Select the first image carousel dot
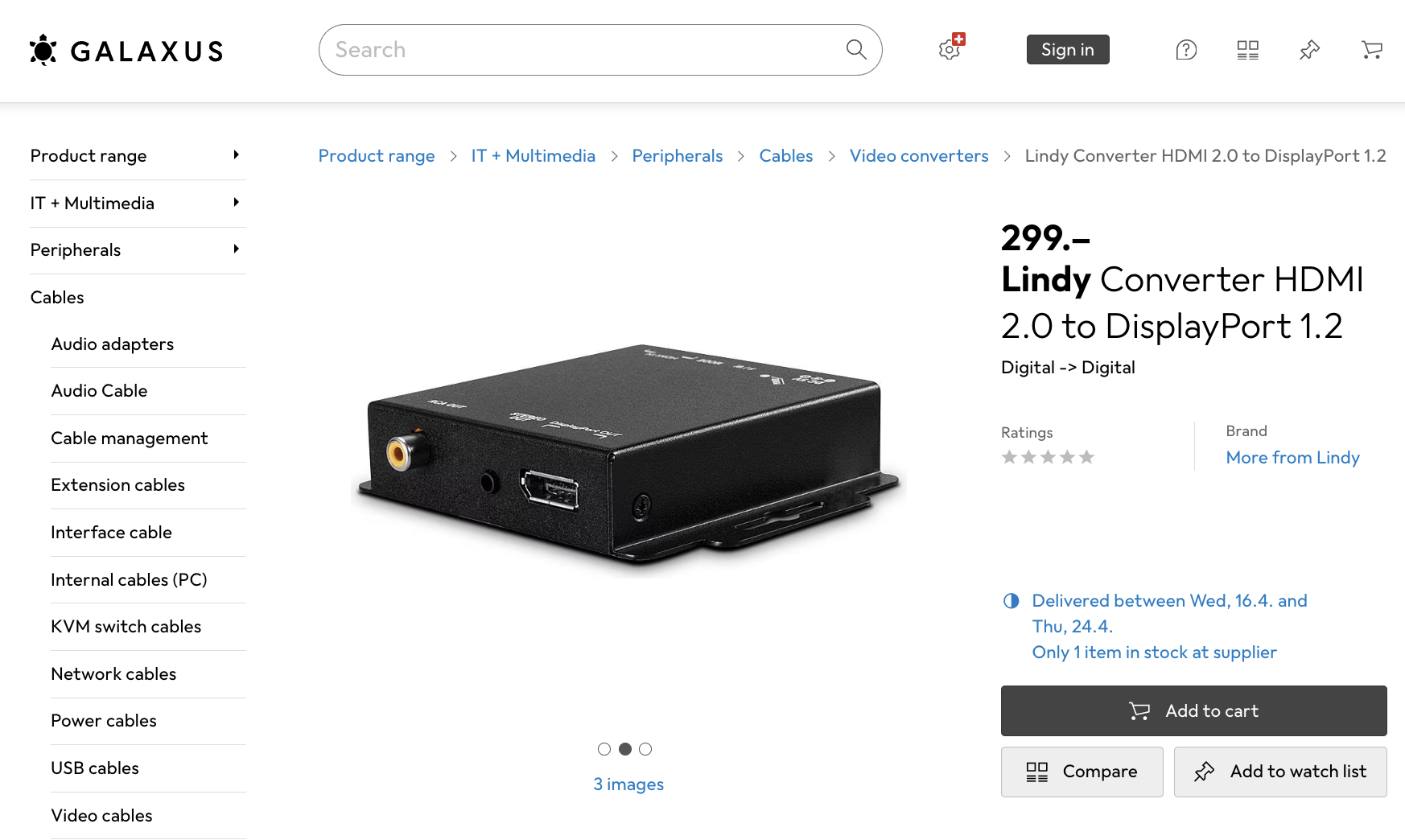 (x=604, y=749)
